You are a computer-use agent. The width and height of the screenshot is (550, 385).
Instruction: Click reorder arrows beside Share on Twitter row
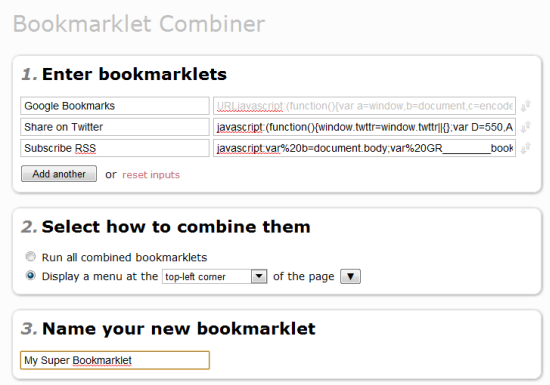(525, 127)
